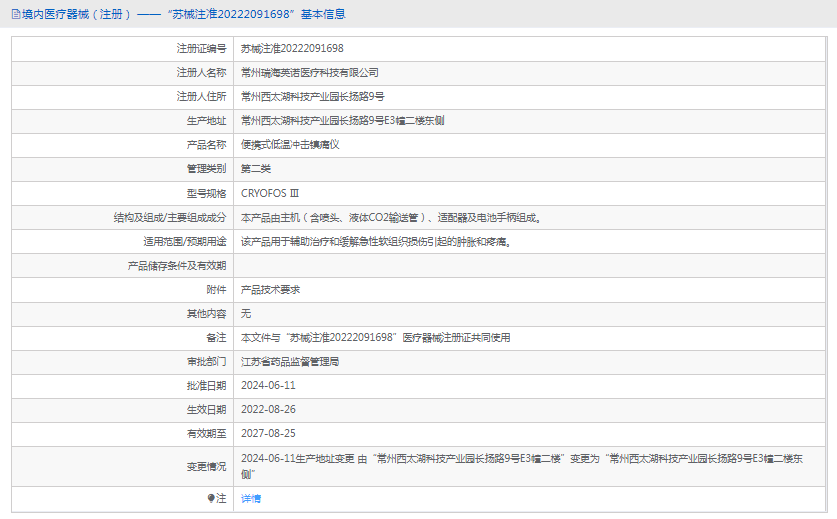Click the 生效日期 label
The width and height of the screenshot is (837, 519).
(206, 410)
